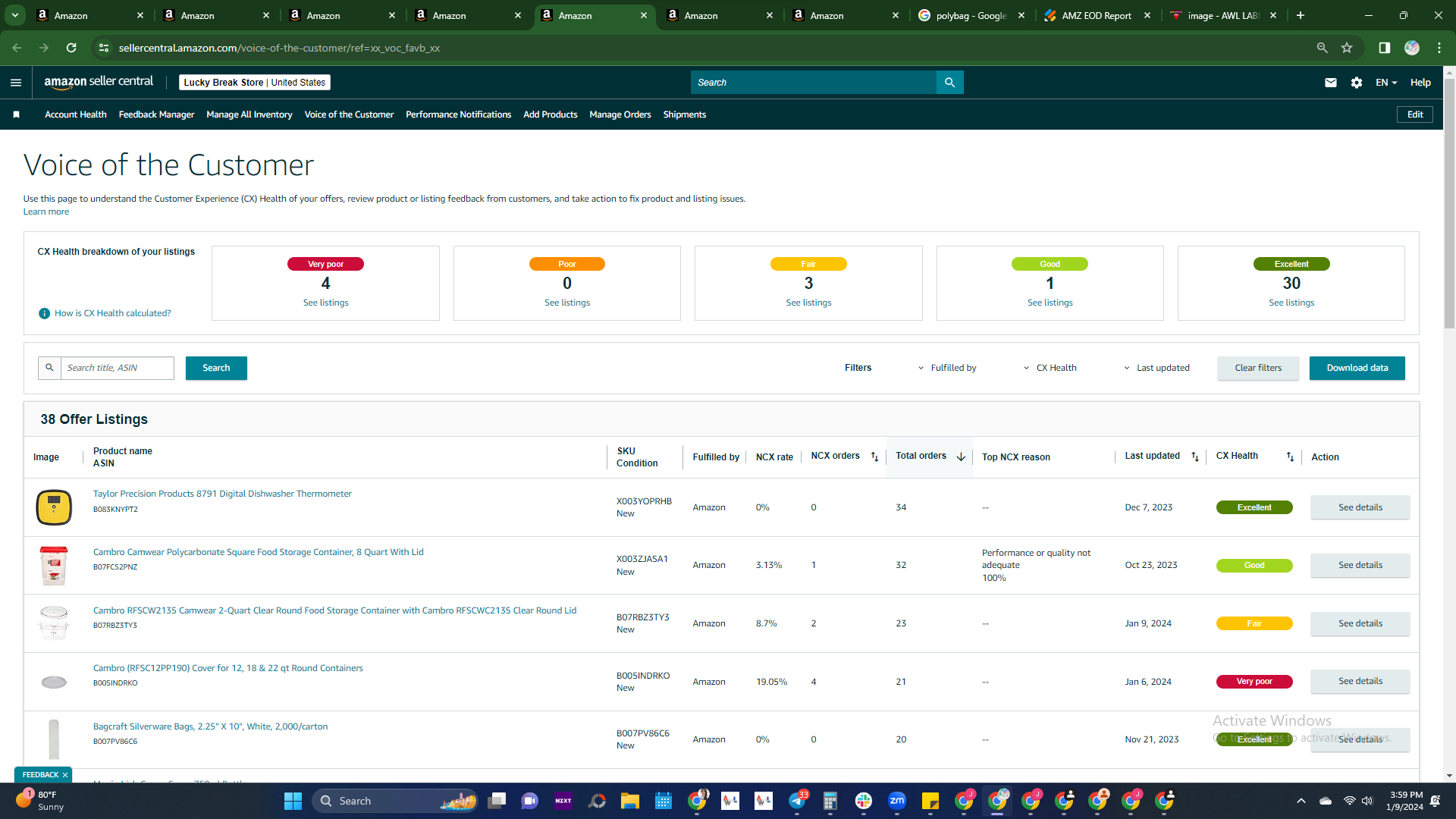Open Account Health menu item
1456x819 pixels.
pos(76,115)
